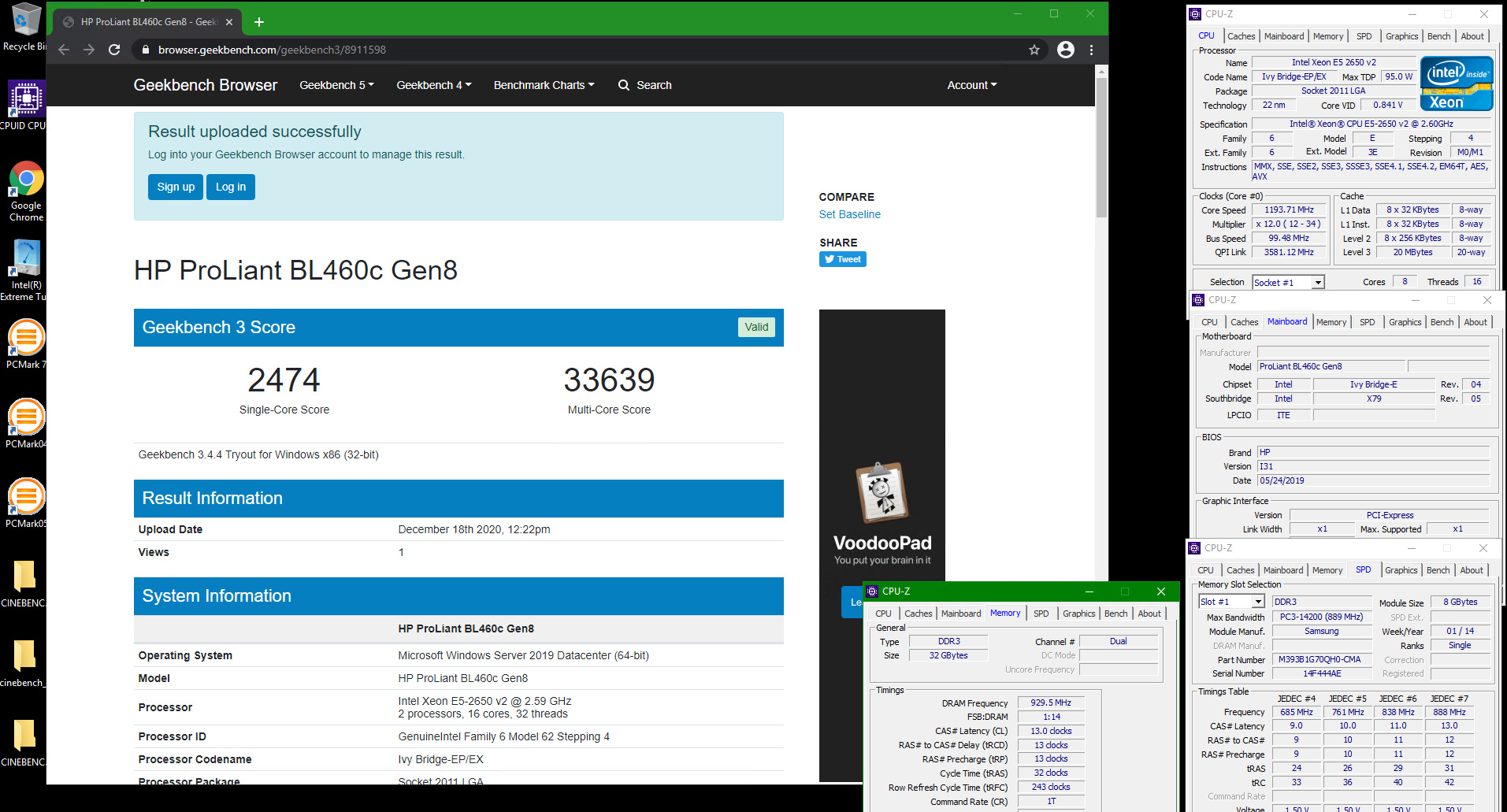Click the Module Size 8 GBytes field
This screenshot has height=812, width=1507.
[1461, 602]
